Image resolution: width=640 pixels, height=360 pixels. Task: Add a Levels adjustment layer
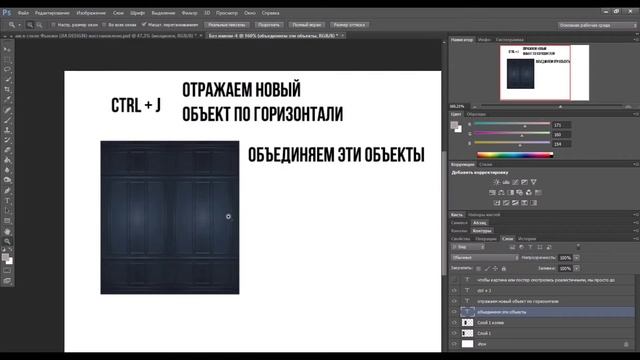tap(506, 182)
